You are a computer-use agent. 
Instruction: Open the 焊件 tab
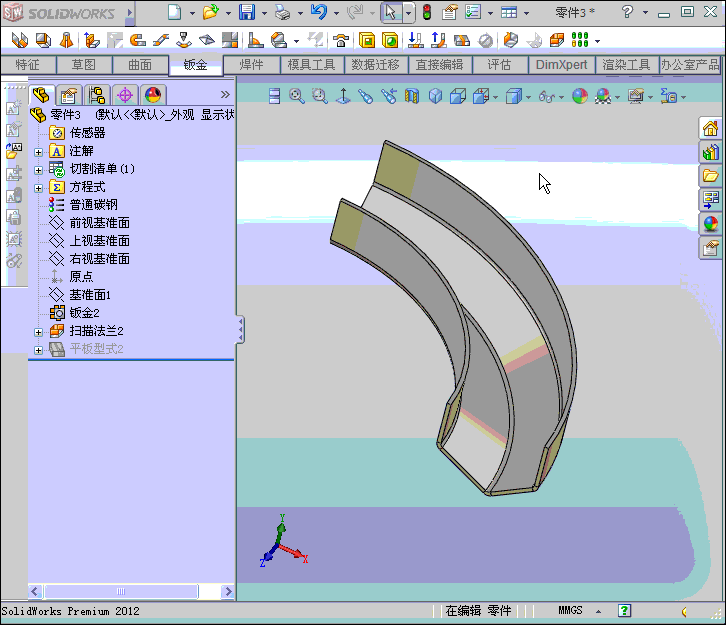coord(251,65)
